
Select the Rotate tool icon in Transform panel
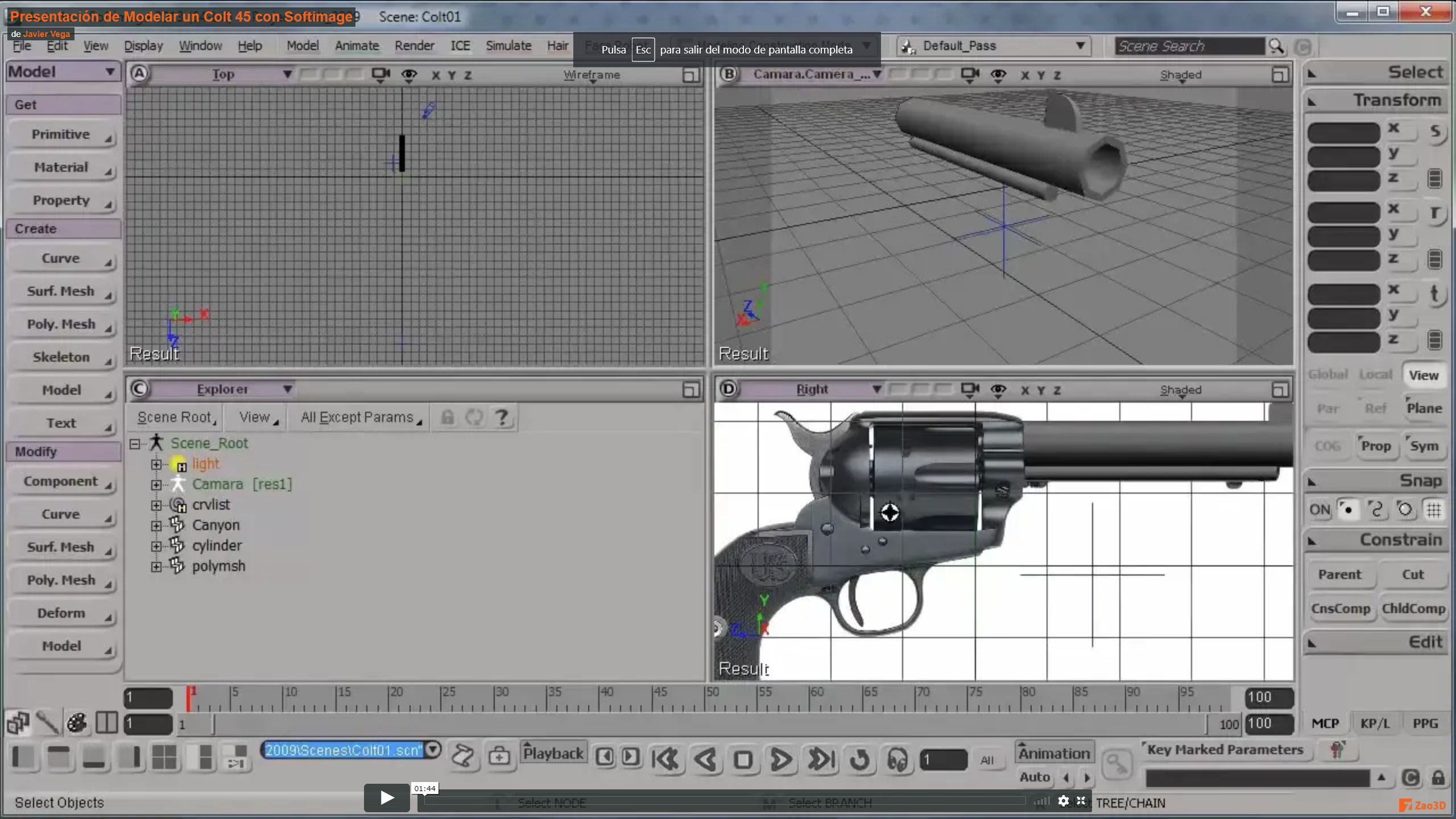click(1435, 213)
